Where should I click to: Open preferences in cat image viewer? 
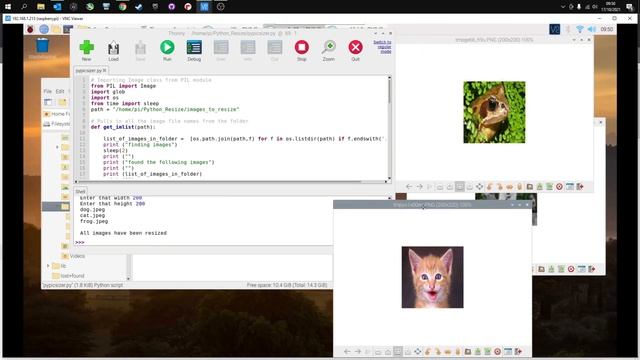[508, 351]
